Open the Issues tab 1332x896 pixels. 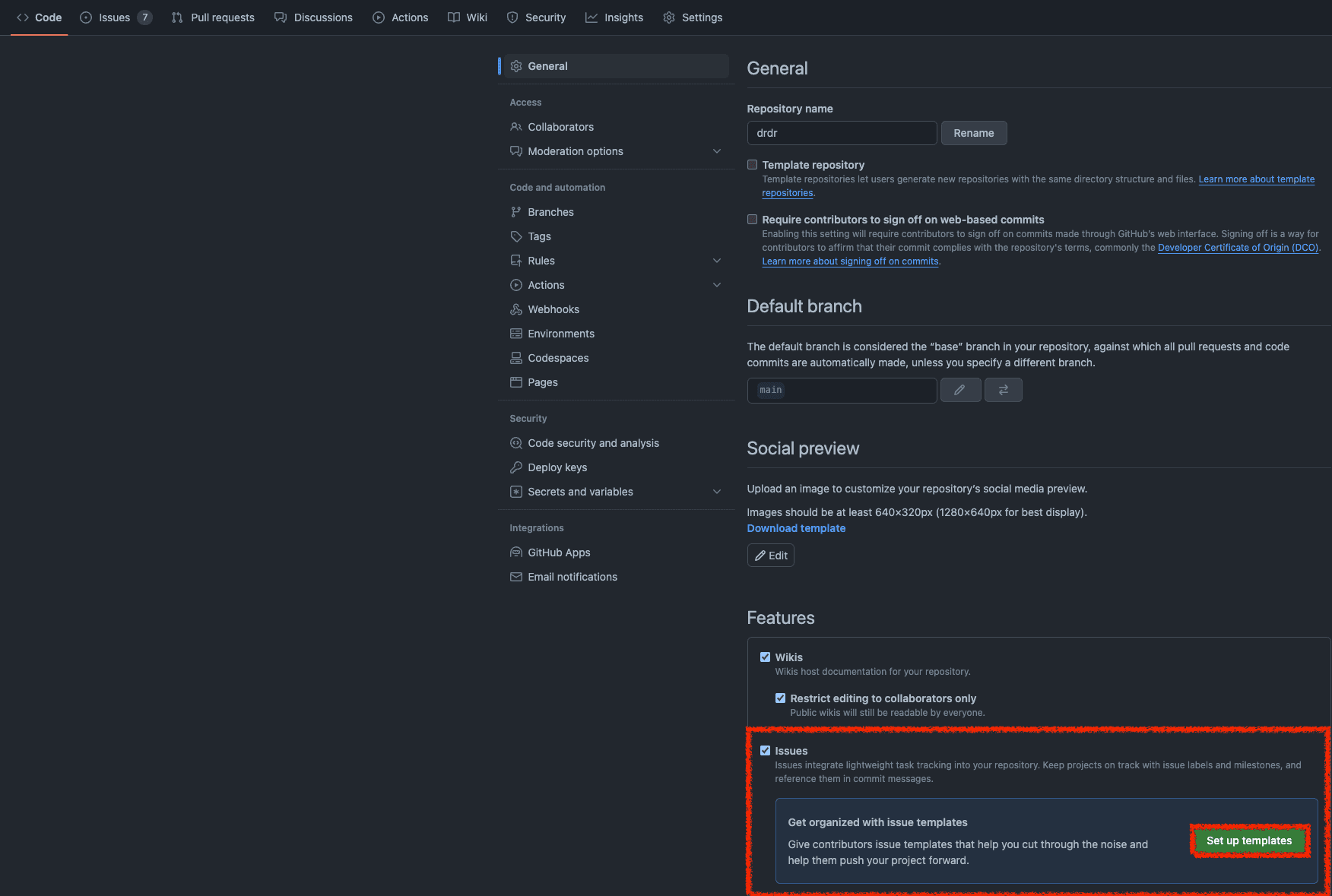116,17
